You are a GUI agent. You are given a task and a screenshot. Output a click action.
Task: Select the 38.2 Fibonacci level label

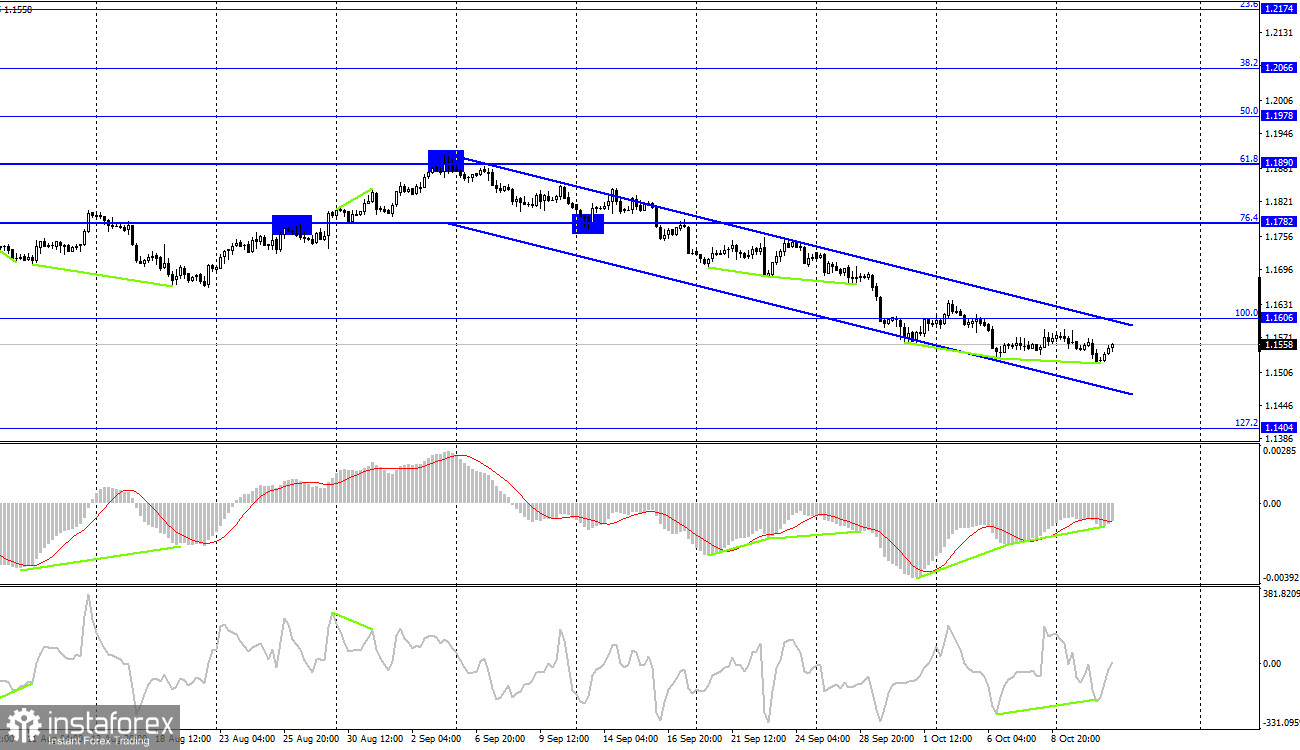point(1248,62)
